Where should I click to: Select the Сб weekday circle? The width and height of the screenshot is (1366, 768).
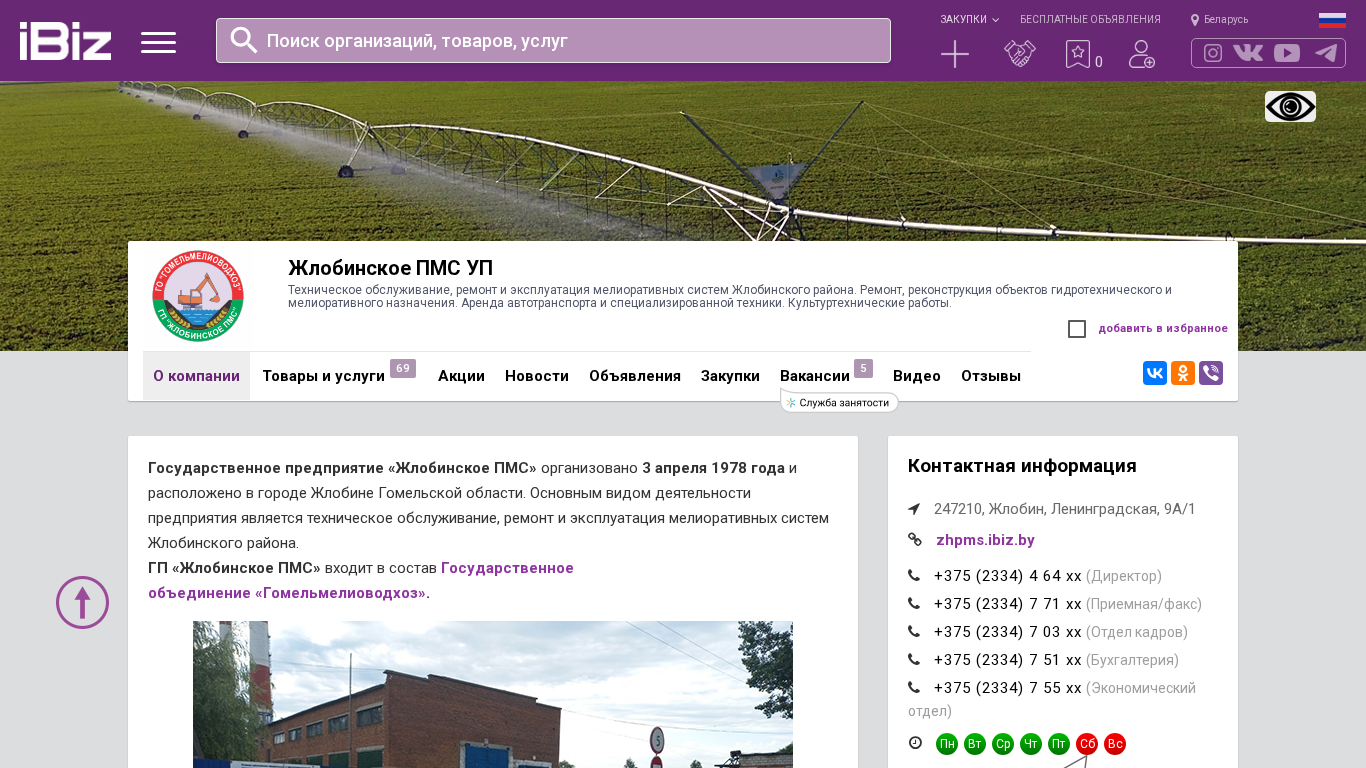click(x=1087, y=744)
